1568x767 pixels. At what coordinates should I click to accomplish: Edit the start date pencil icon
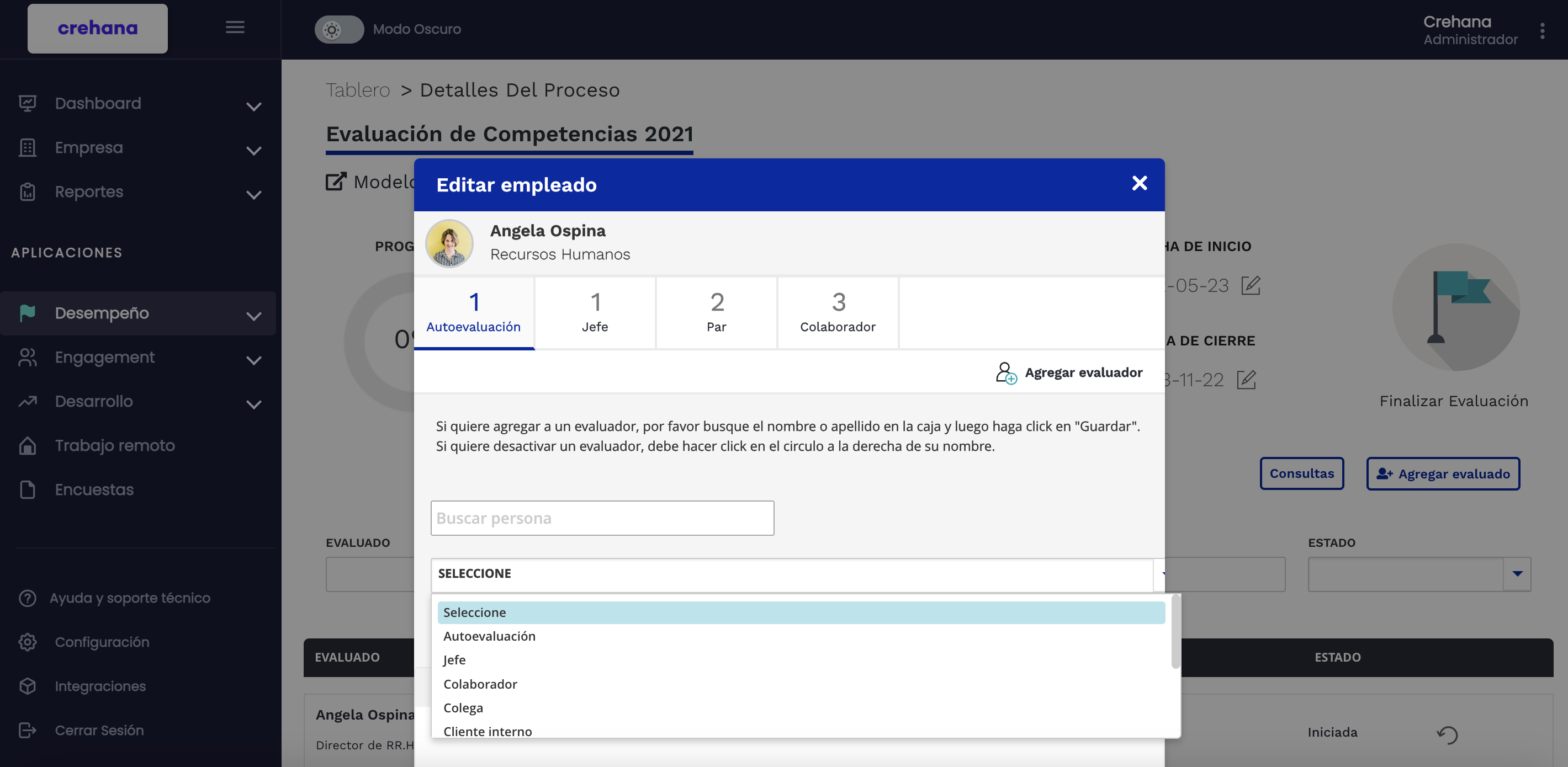tap(1251, 285)
